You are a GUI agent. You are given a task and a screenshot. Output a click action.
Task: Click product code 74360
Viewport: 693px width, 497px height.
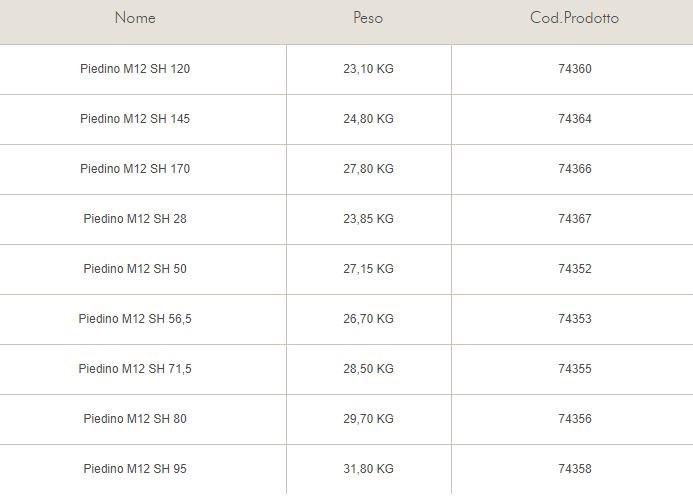(x=575, y=69)
